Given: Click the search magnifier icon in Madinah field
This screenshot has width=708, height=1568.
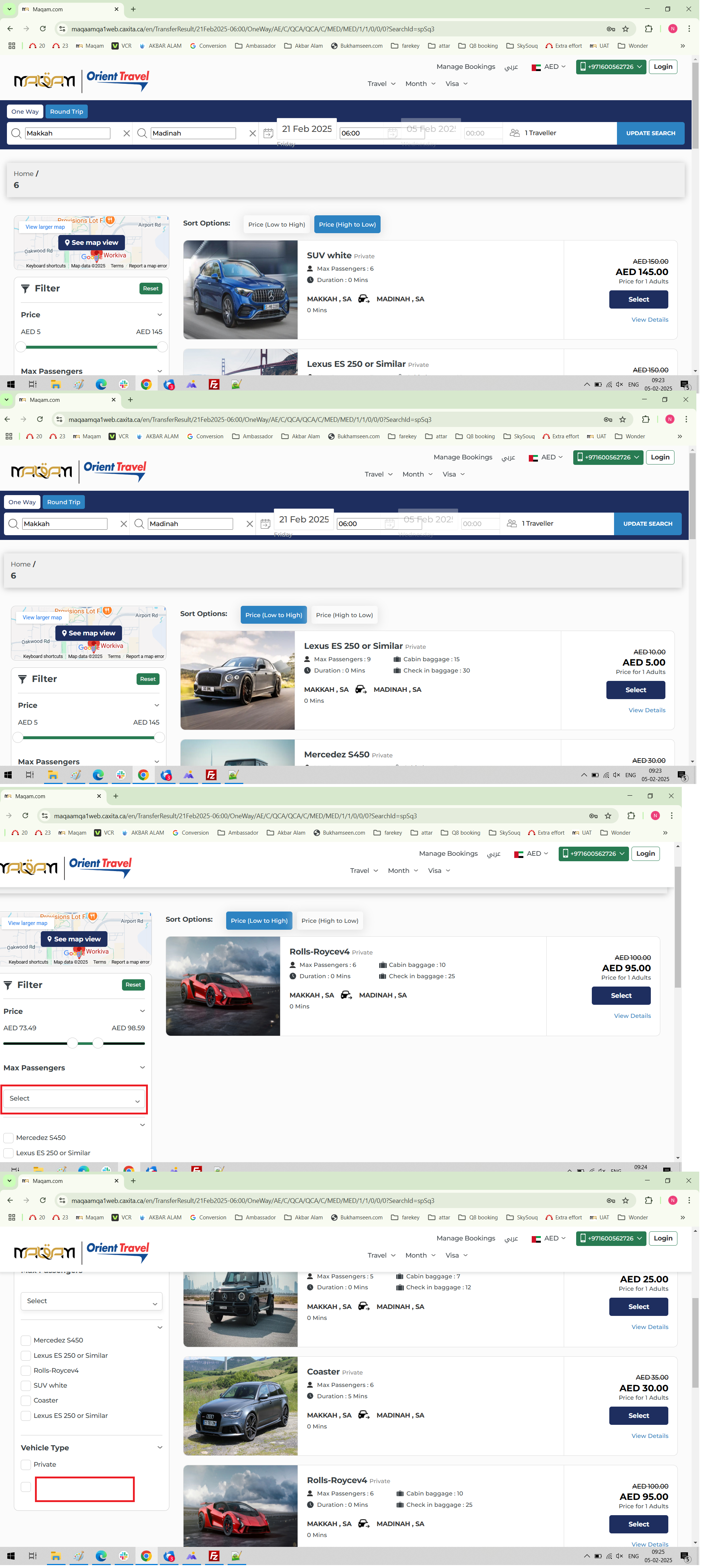Looking at the screenshot, I should click(142, 133).
